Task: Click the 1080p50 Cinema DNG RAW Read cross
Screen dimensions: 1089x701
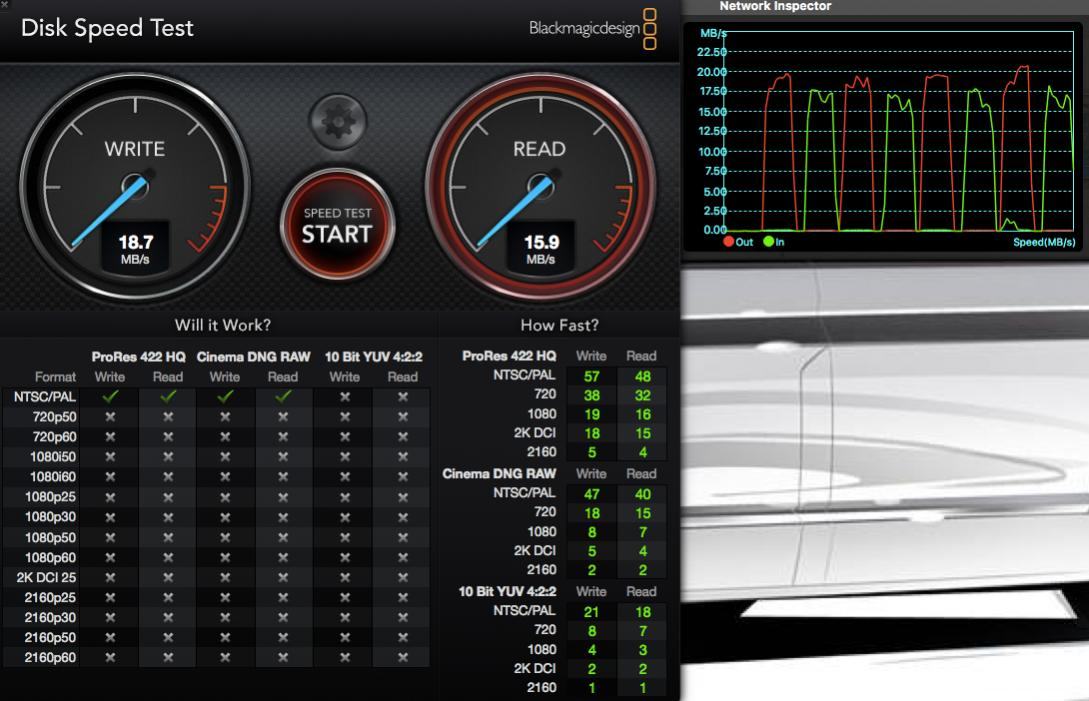Action: [283, 538]
